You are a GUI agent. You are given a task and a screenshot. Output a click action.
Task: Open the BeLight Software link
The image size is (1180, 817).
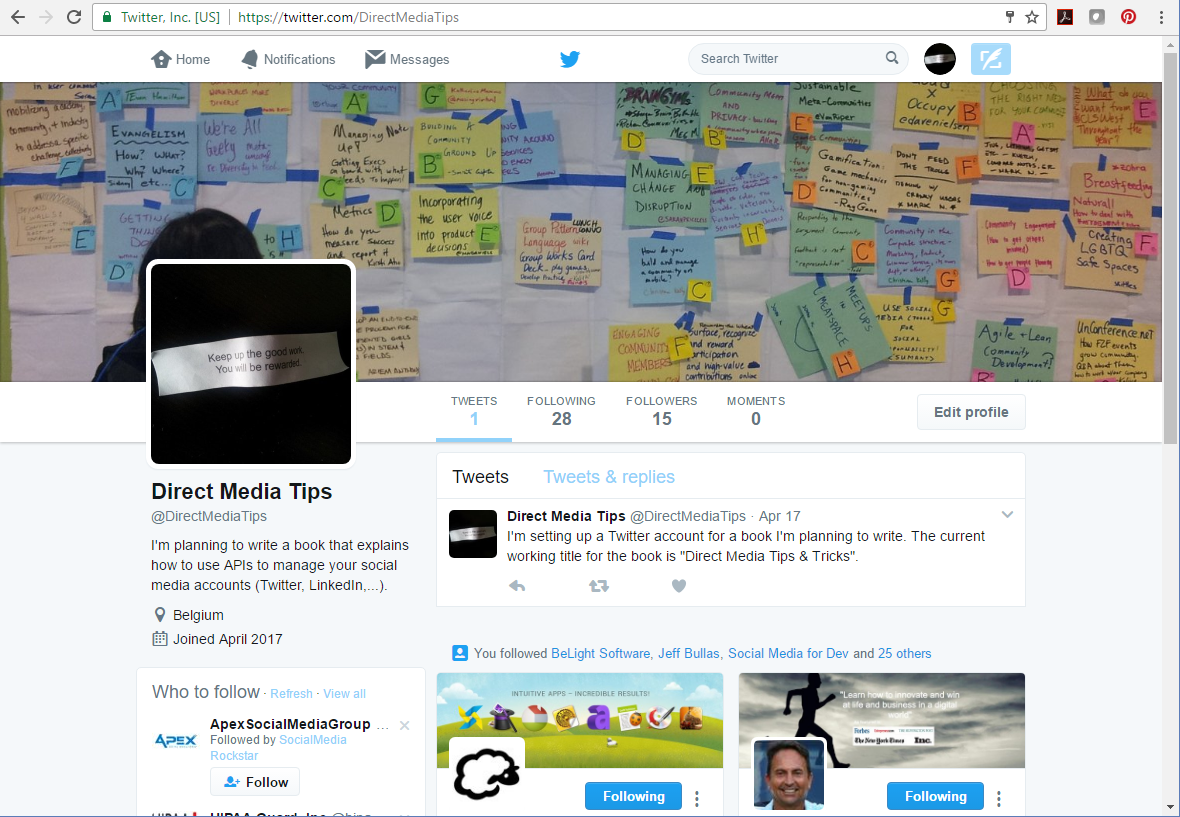601,653
